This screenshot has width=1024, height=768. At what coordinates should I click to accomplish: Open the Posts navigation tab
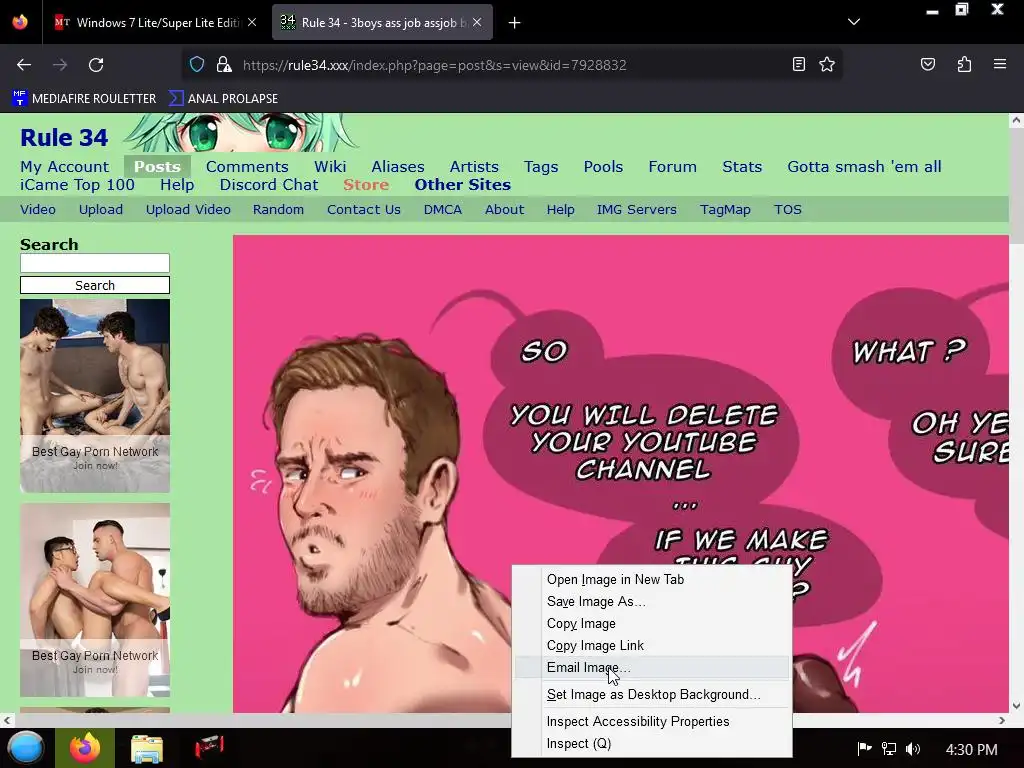(x=157, y=167)
